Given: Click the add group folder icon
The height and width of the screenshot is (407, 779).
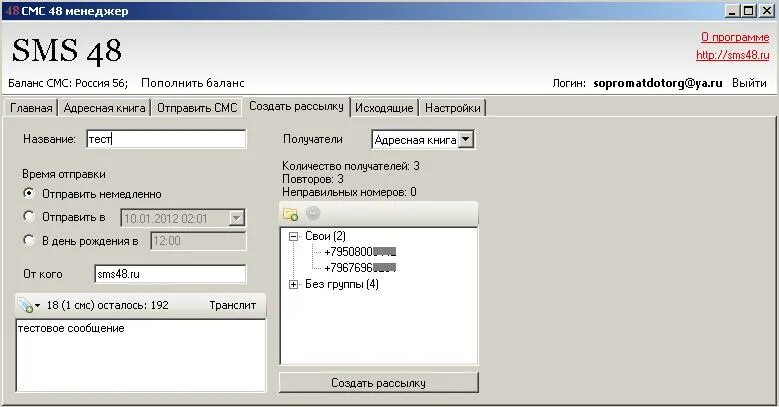Looking at the screenshot, I should coord(290,214).
